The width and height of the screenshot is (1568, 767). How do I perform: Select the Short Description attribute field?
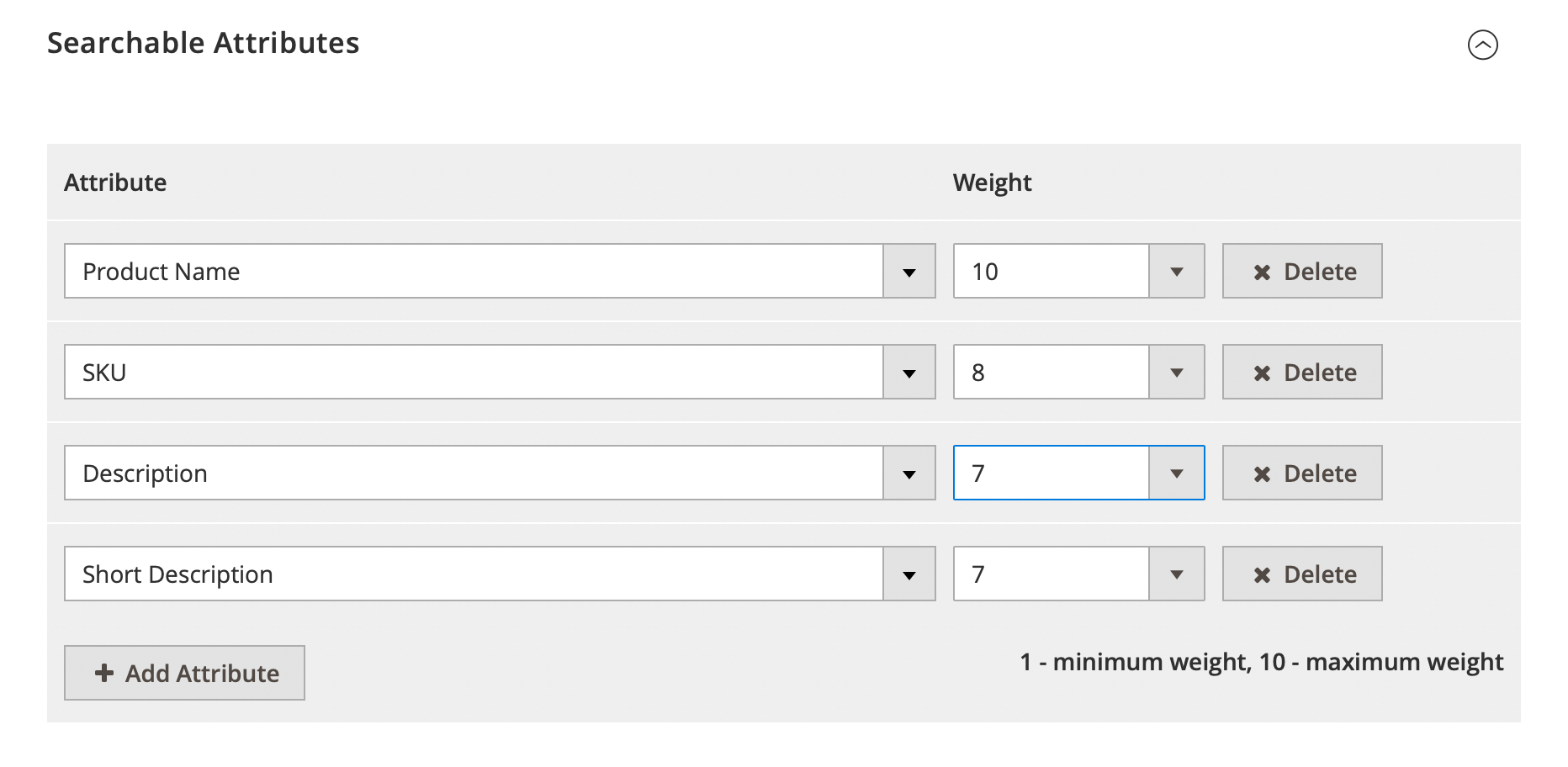473,574
